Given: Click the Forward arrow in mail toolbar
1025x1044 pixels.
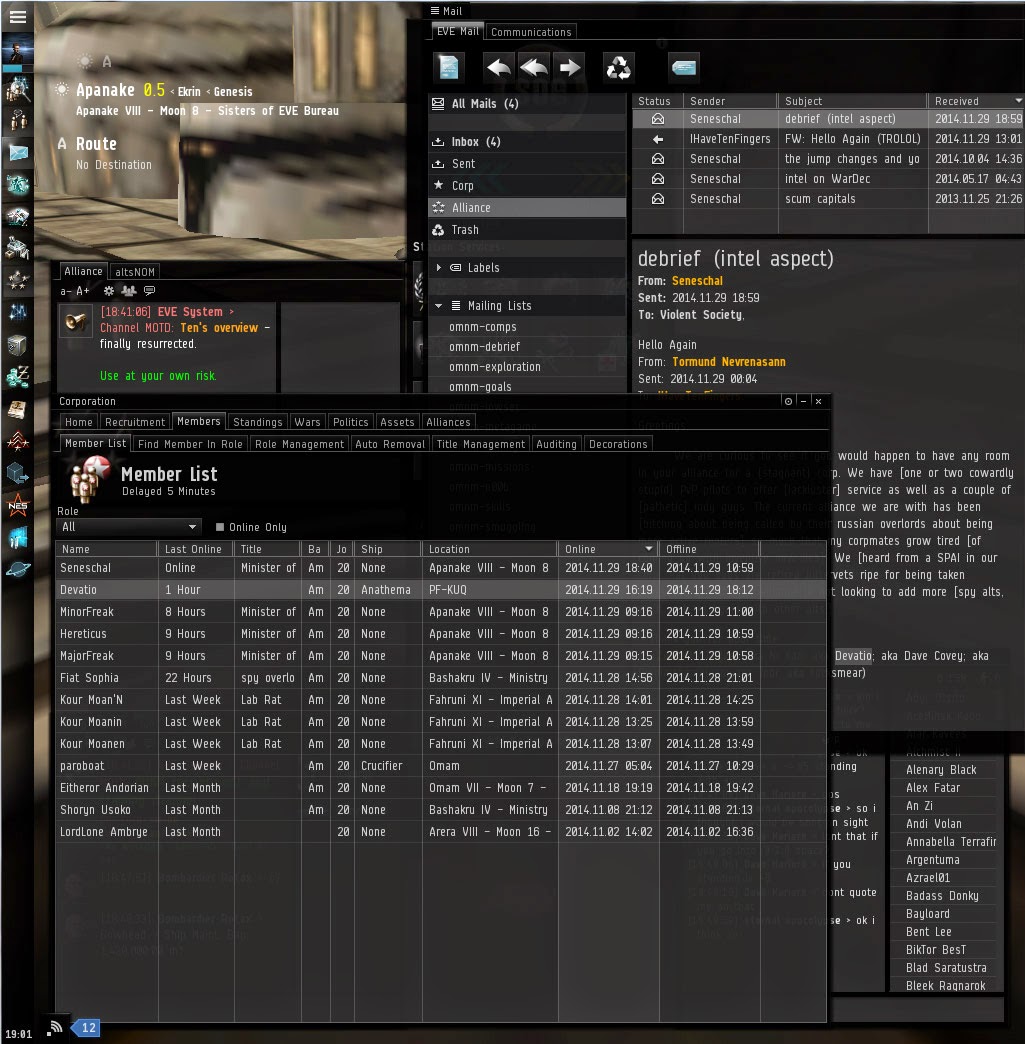Looking at the screenshot, I should (569, 67).
